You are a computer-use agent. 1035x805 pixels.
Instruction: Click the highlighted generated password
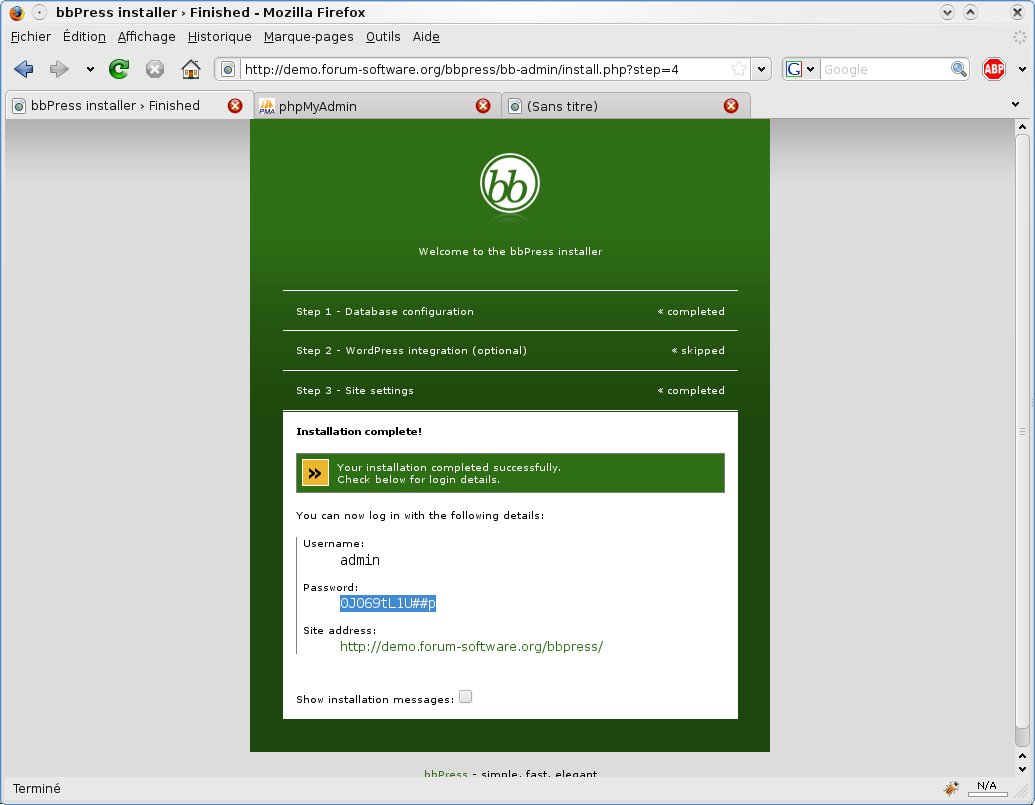[x=387, y=603]
